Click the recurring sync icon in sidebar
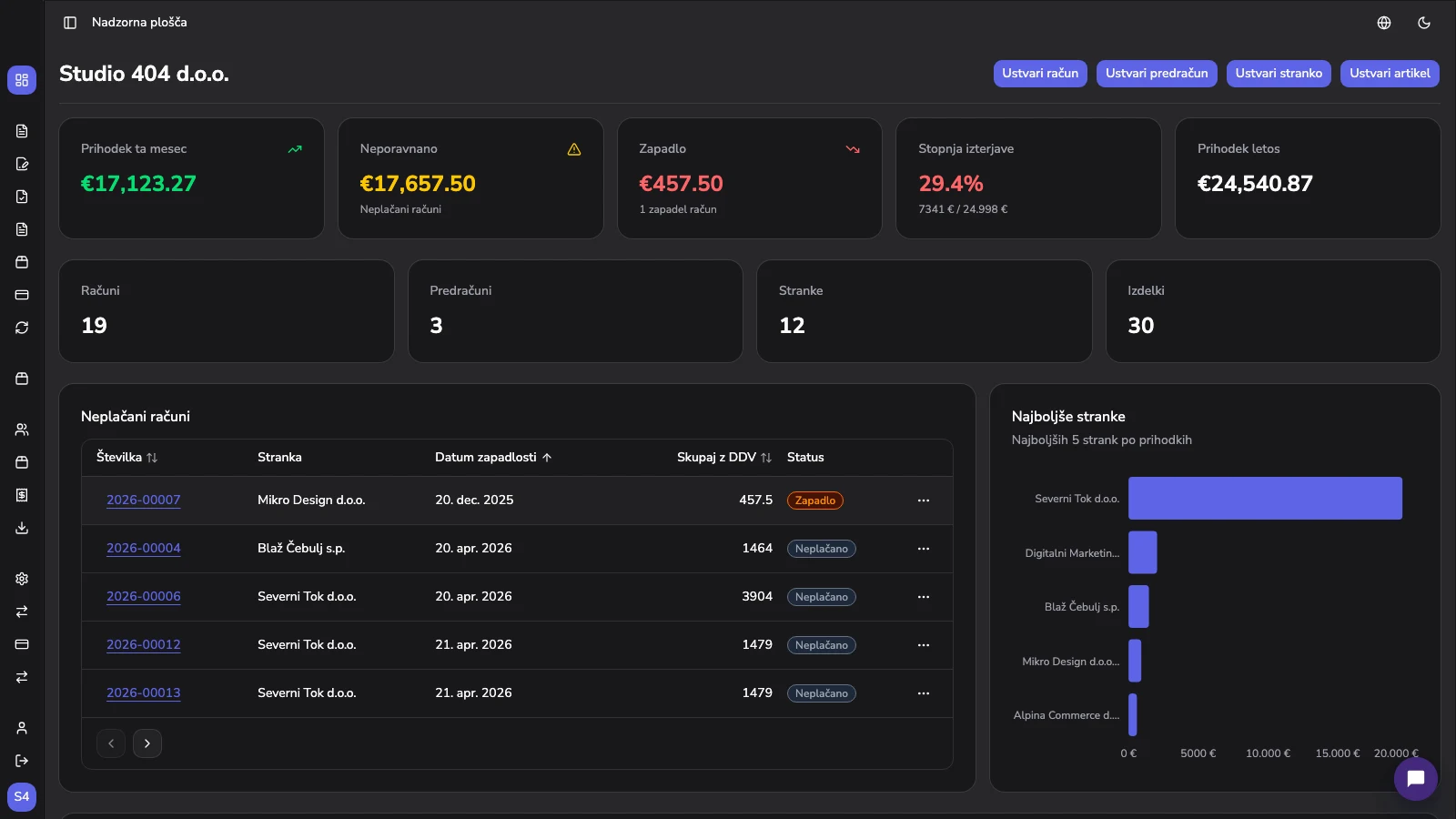The height and width of the screenshot is (819, 1456). 22,328
